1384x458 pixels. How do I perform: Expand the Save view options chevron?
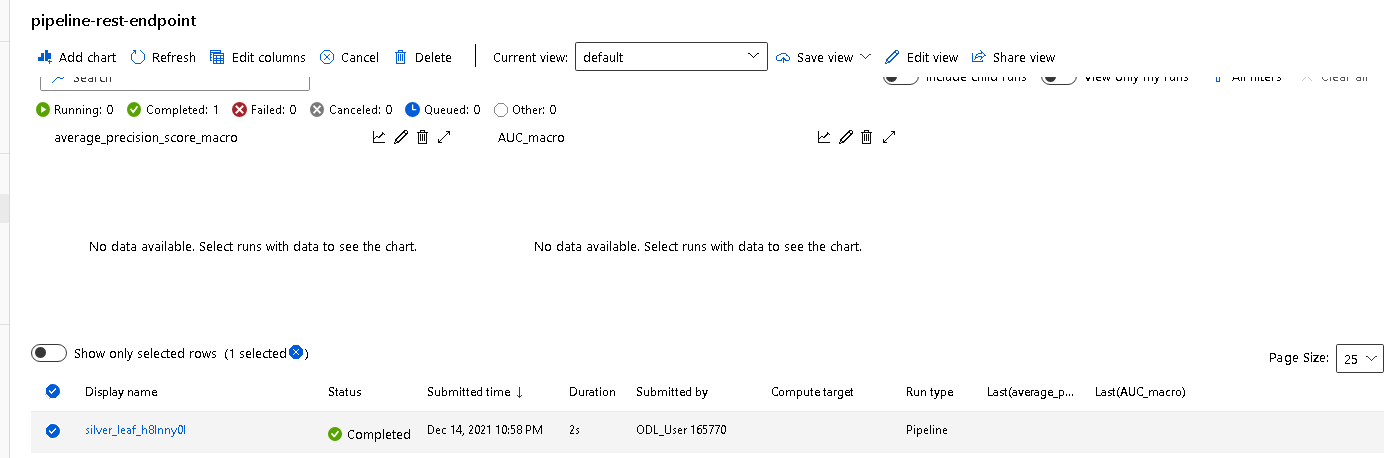click(x=865, y=57)
